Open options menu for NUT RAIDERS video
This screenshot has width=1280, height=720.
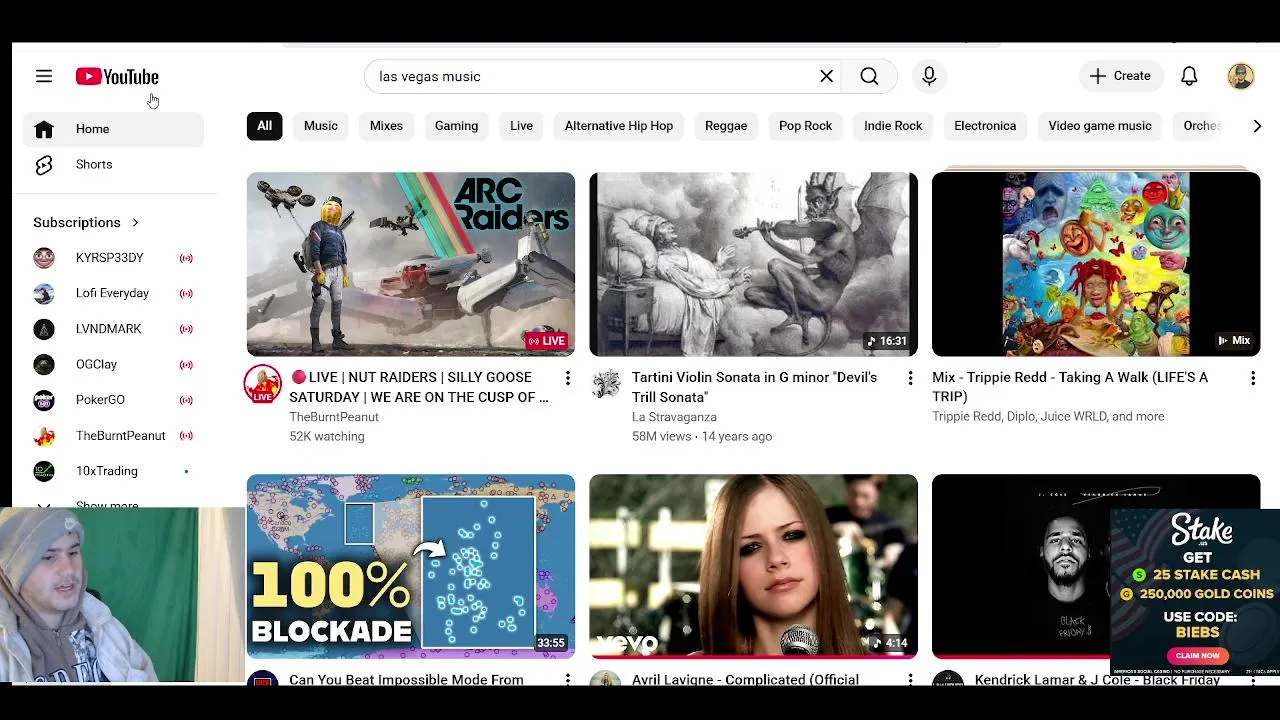point(567,378)
